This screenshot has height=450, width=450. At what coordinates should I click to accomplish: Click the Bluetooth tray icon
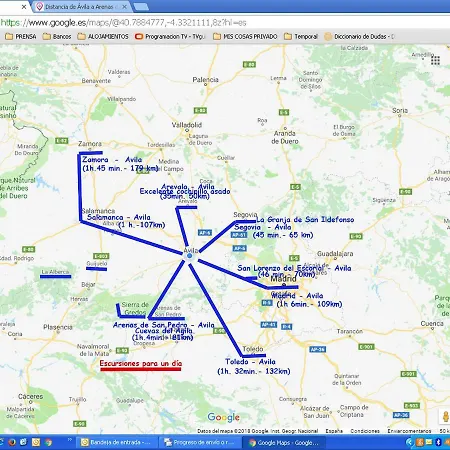pos(439,442)
